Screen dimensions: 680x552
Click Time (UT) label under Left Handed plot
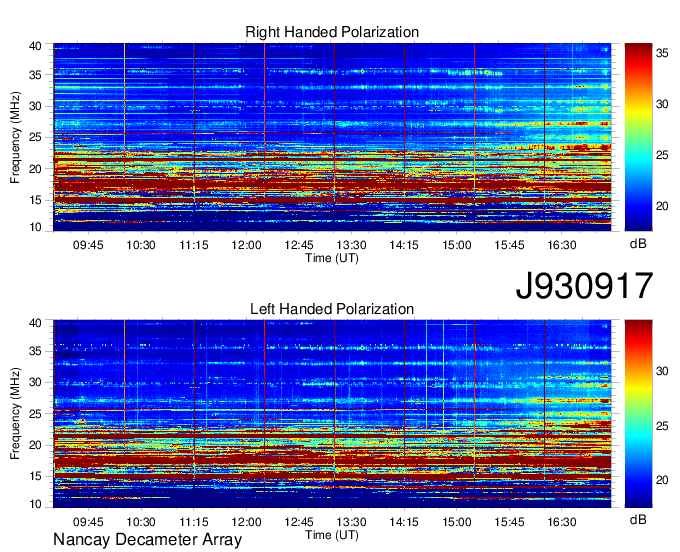click(332, 535)
